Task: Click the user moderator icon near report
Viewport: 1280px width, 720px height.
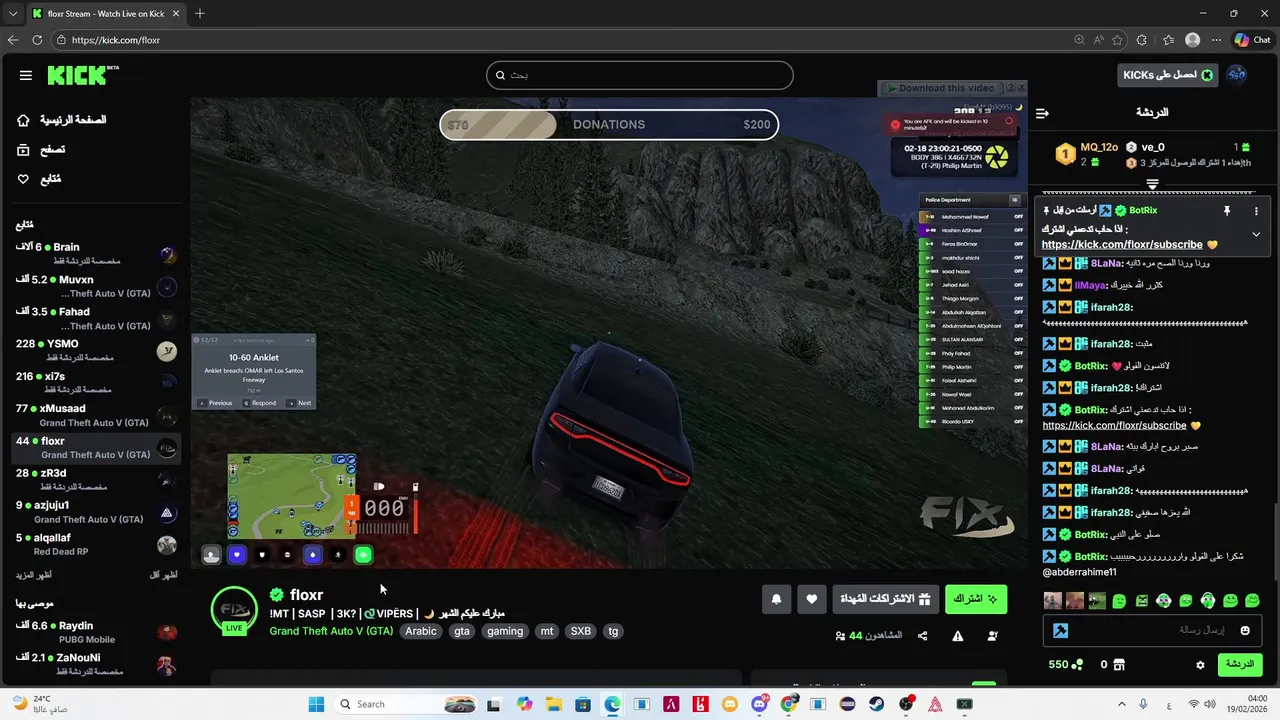Action: (x=993, y=635)
